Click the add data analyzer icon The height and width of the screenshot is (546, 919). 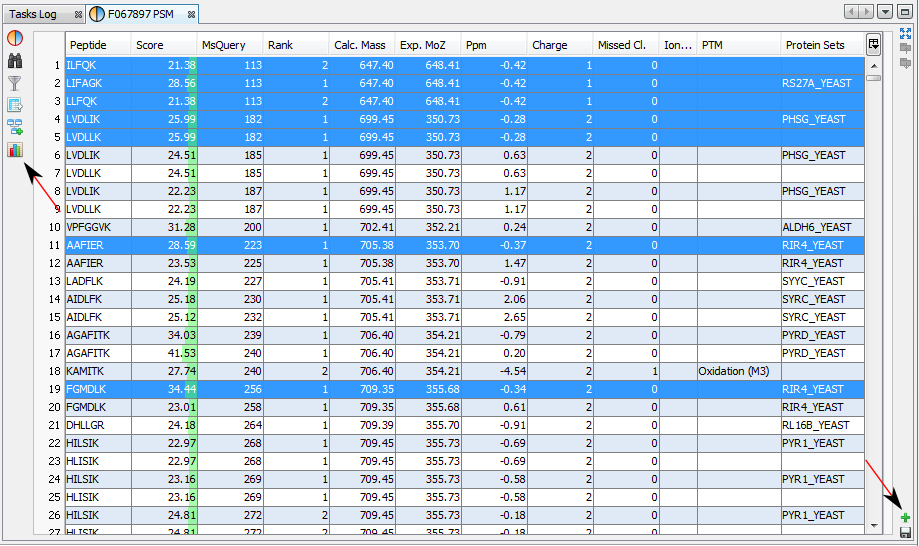(x=15, y=127)
